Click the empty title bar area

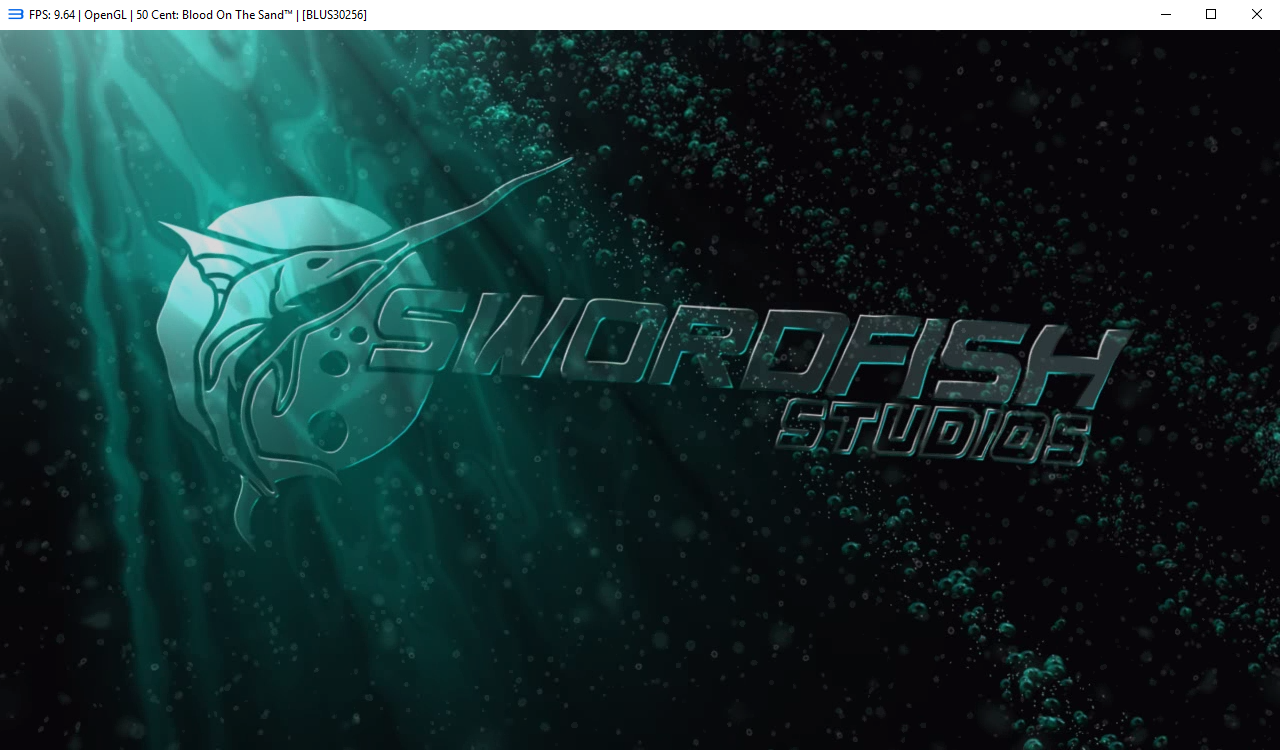click(x=750, y=14)
